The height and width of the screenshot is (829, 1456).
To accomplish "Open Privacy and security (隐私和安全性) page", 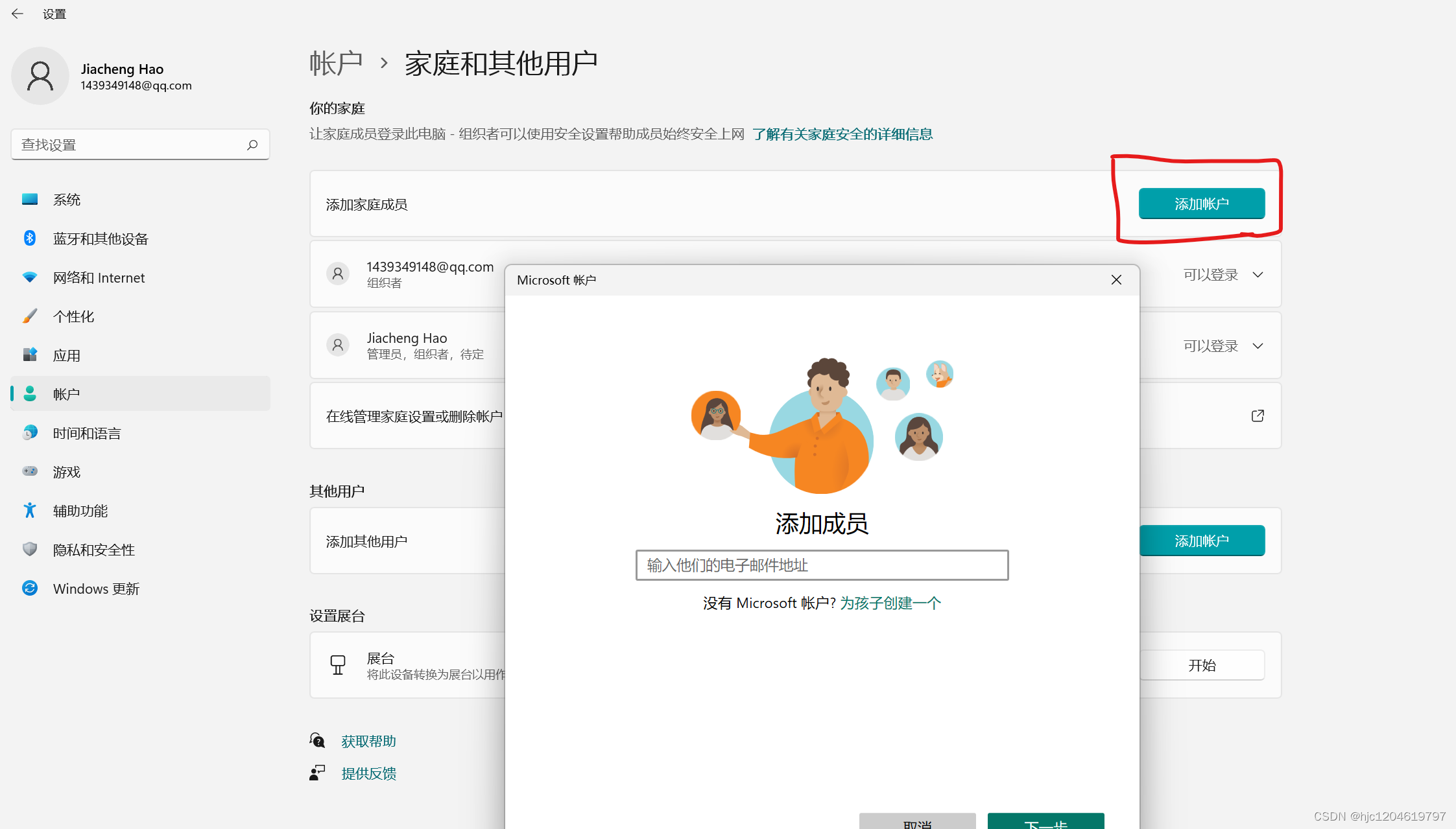I will click(x=93, y=550).
